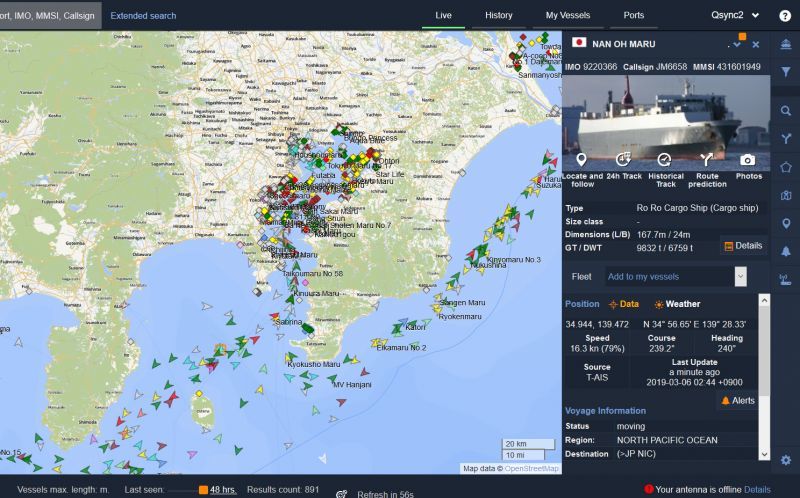Viewport: 800px width, 498px height.
Task: Show Route prediction for NAN OH MARU
Action: (x=707, y=160)
